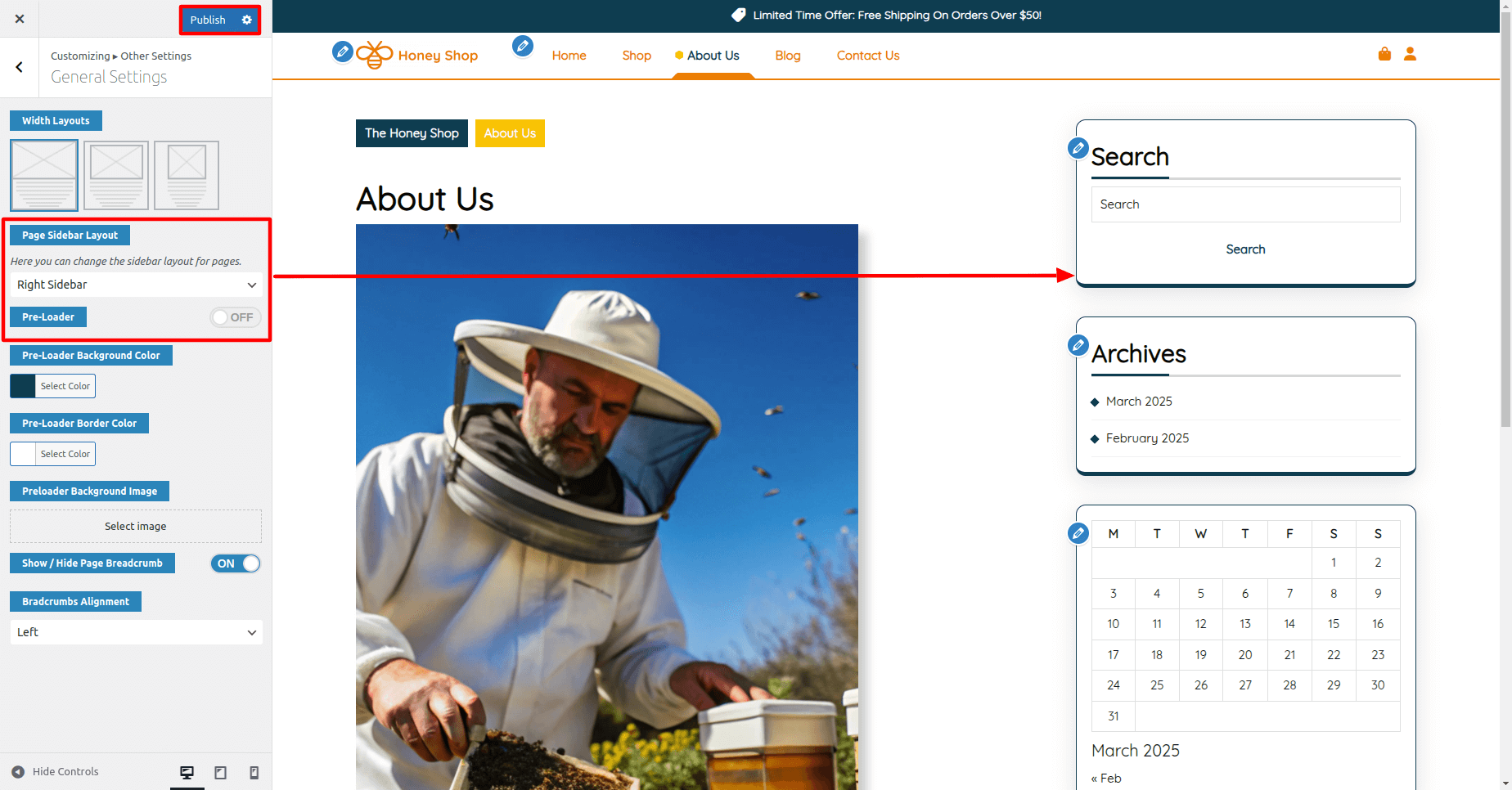Viewport: 1512px width, 790px height.
Task: Switch to tablet preview mode
Action: click(220, 773)
